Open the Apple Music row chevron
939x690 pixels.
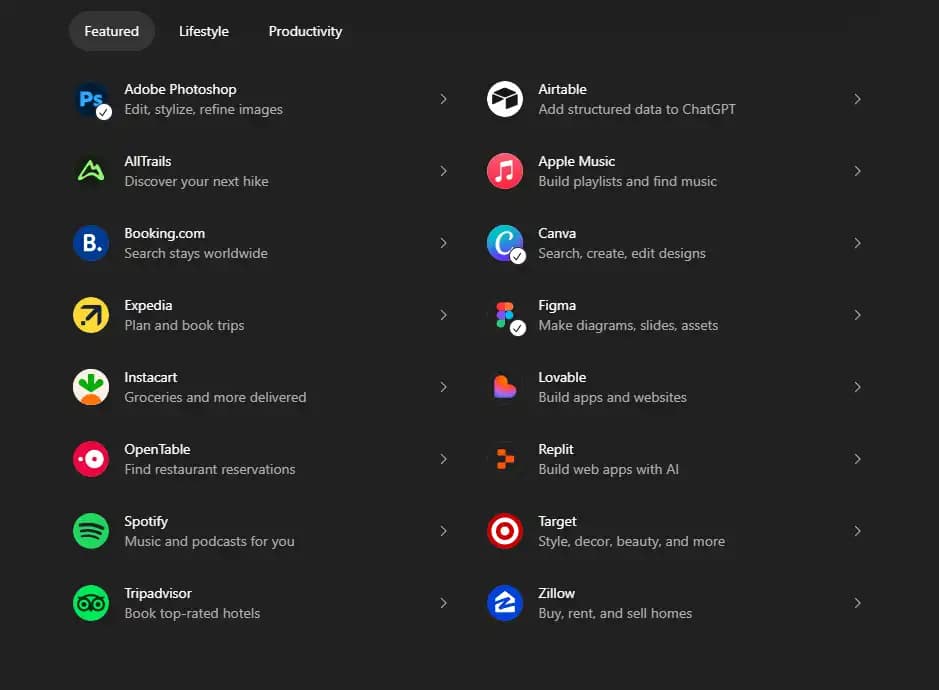pyautogui.click(x=857, y=171)
